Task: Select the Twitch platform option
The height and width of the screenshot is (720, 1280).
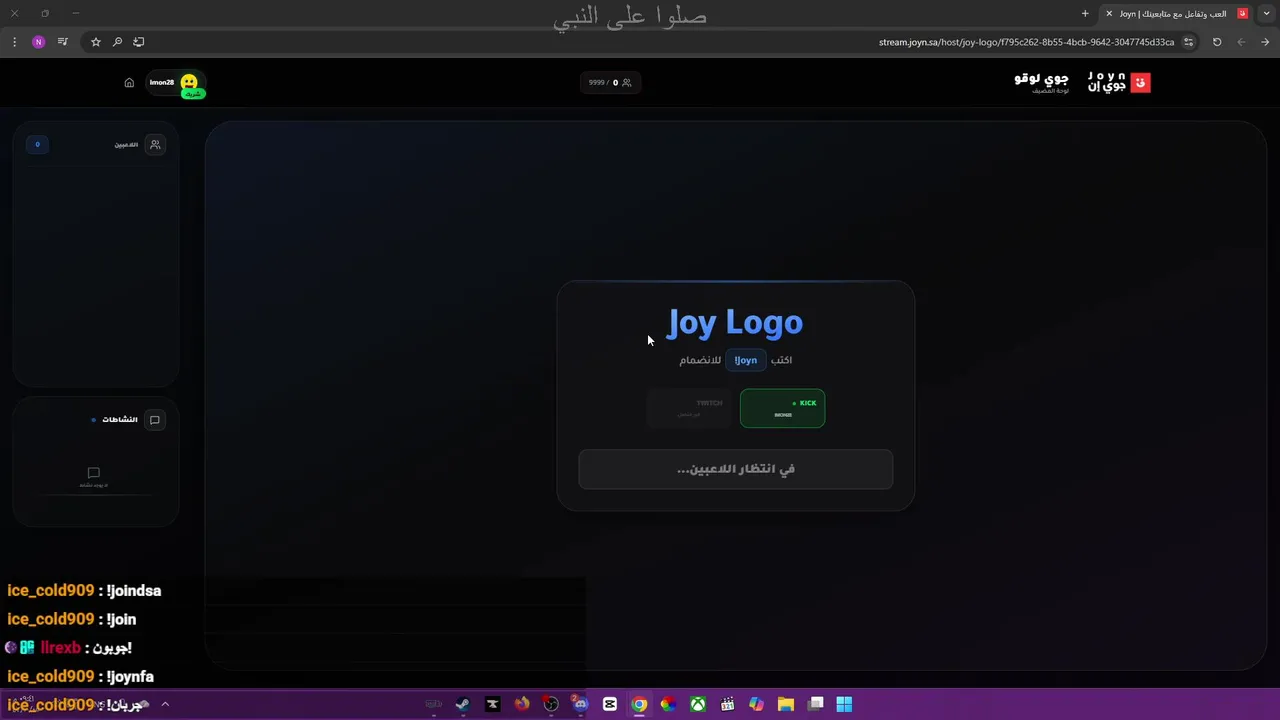Action: pyautogui.click(x=690, y=408)
